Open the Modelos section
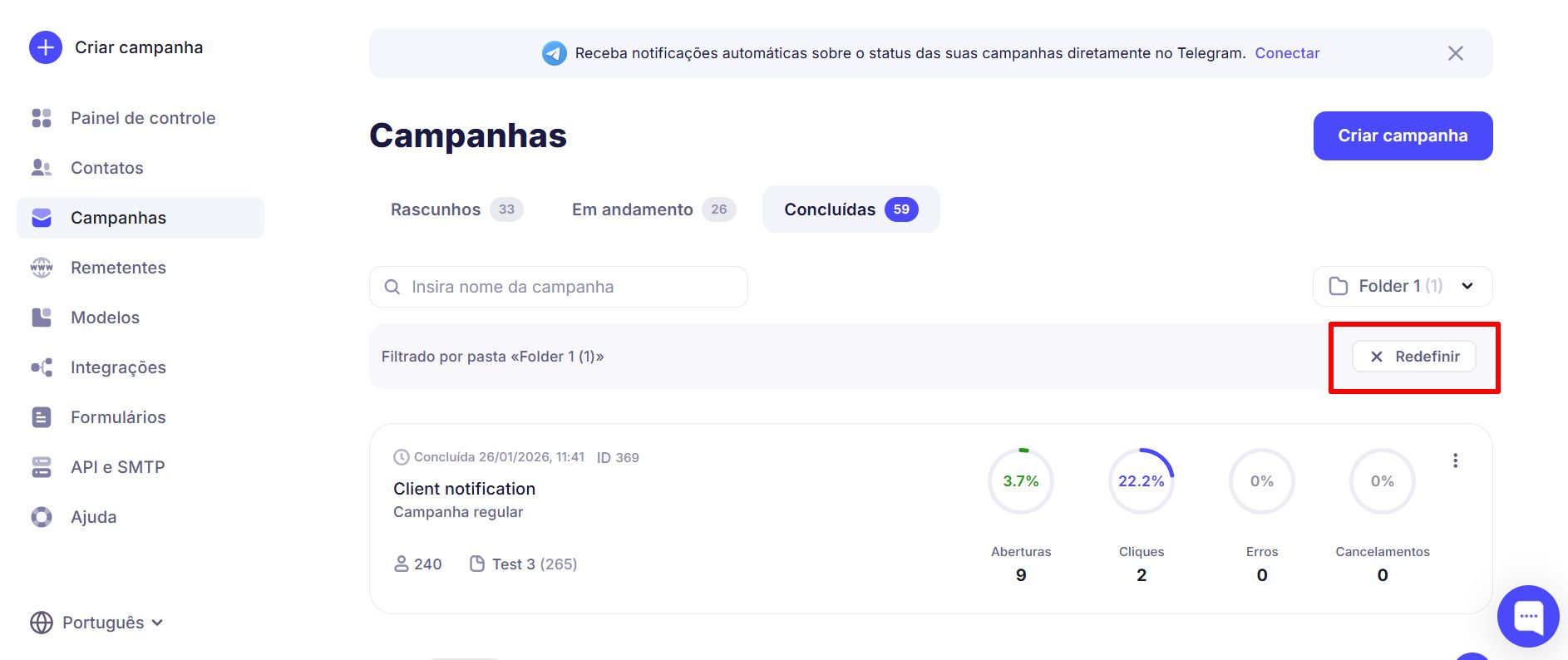The width and height of the screenshot is (1568, 660). (x=105, y=318)
